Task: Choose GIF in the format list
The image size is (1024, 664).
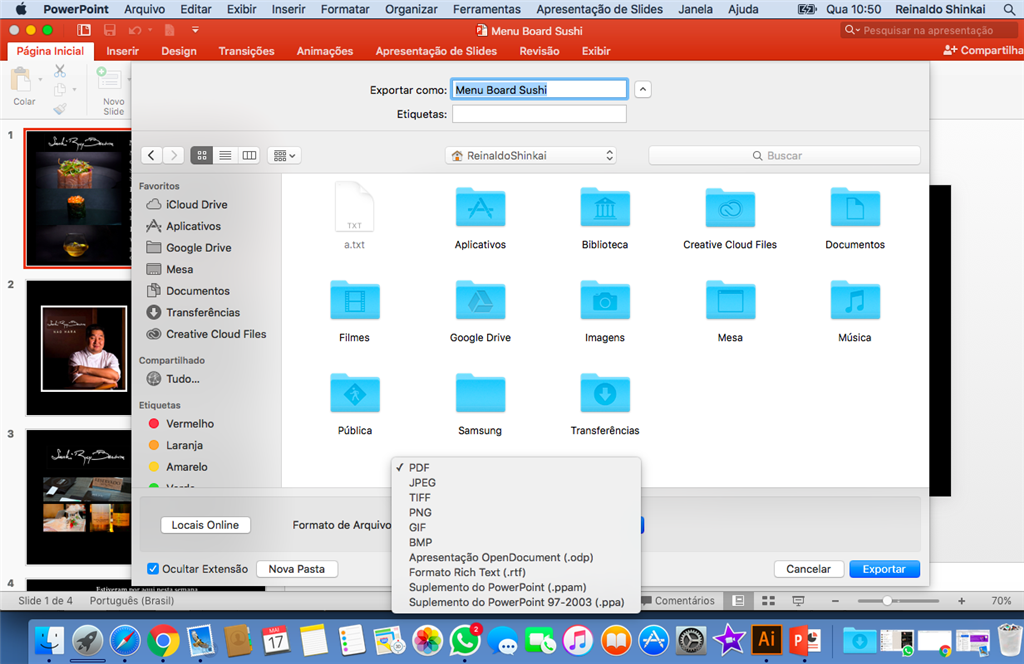Action: pos(516,528)
